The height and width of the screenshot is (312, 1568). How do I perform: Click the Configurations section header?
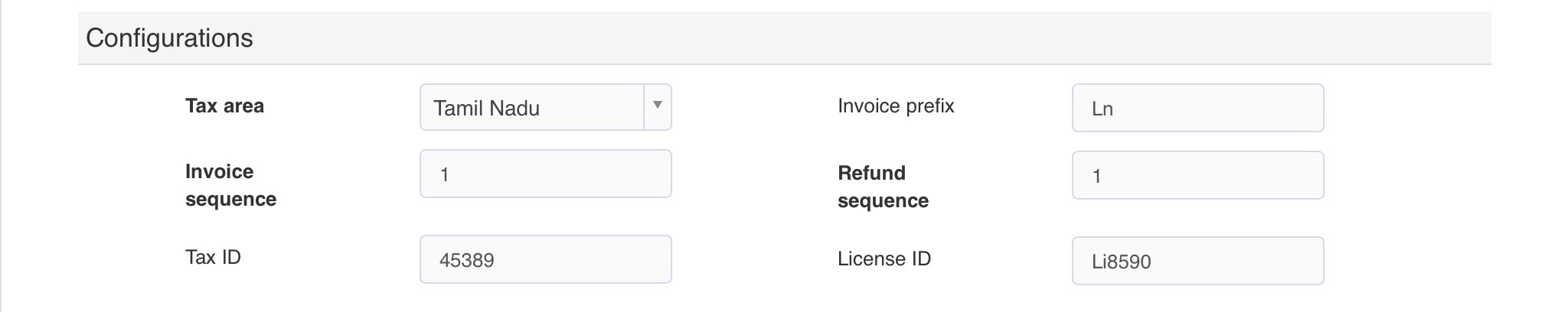[169, 38]
